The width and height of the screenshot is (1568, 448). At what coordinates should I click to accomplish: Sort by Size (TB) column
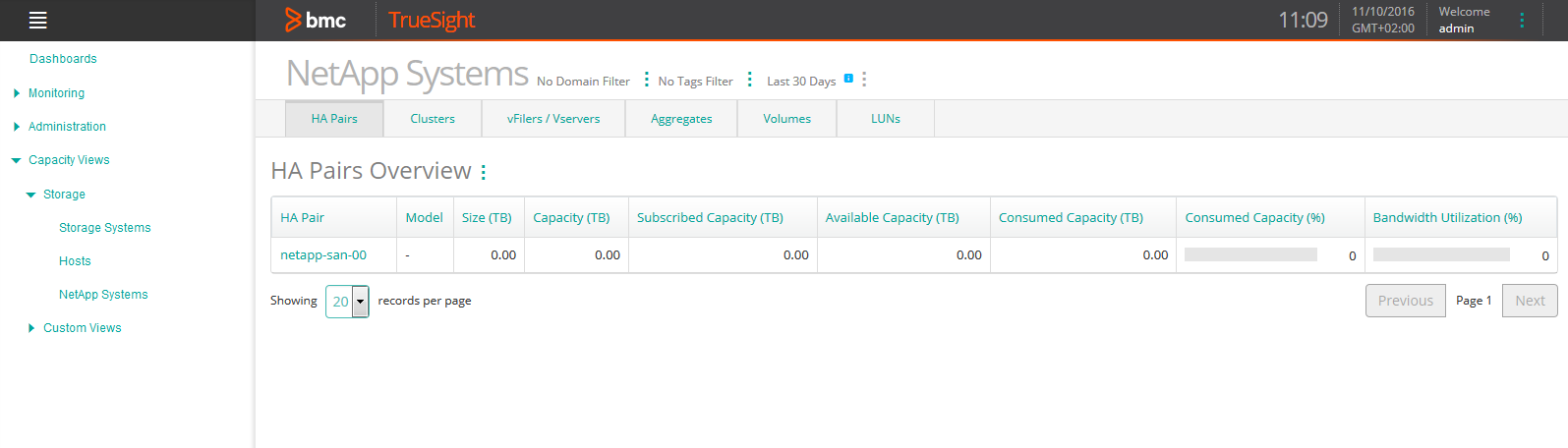tap(487, 218)
